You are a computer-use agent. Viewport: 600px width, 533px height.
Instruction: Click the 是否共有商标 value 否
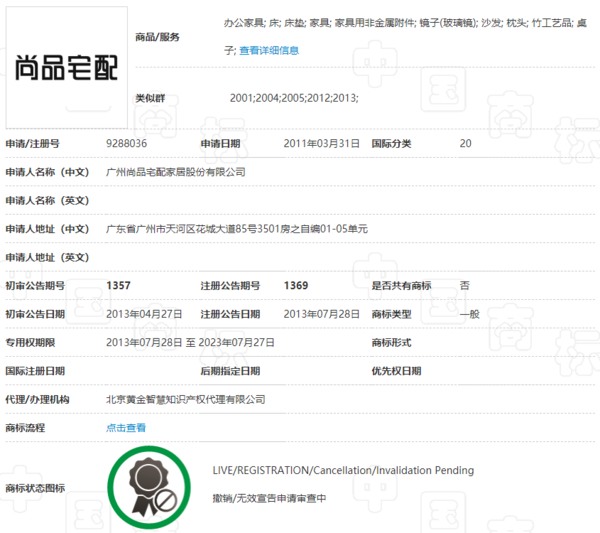[465, 285]
